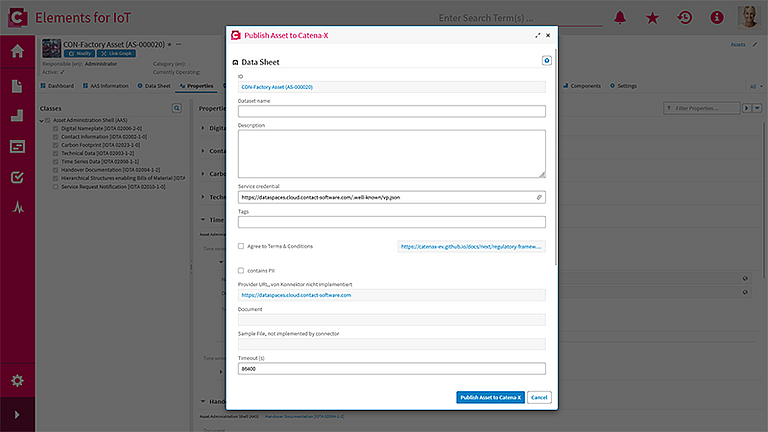The width and height of the screenshot is (768, 432).
Task: Click the Tags input field
Action: (392, 222)
